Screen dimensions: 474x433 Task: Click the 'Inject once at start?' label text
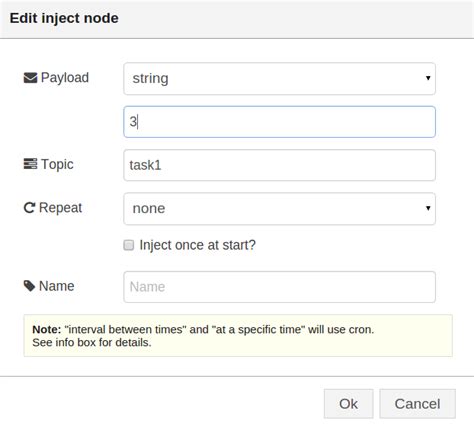197,245
